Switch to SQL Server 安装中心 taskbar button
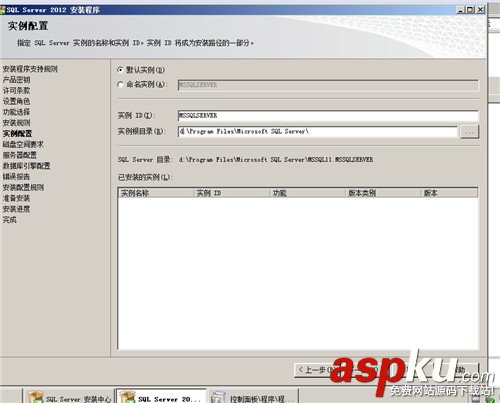Viewport: 500px width, 403px height. 69,397
